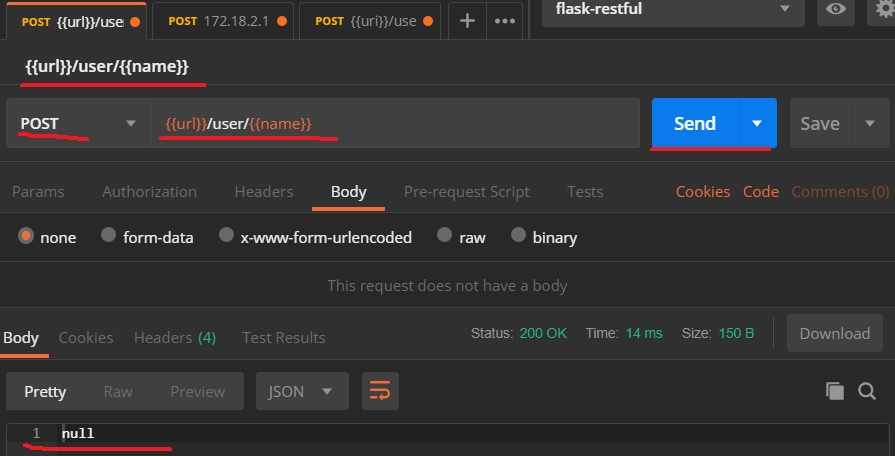Select x-www-form-urlencoded body type
Viewport: 895px width, 456px height.
point(226,235)
